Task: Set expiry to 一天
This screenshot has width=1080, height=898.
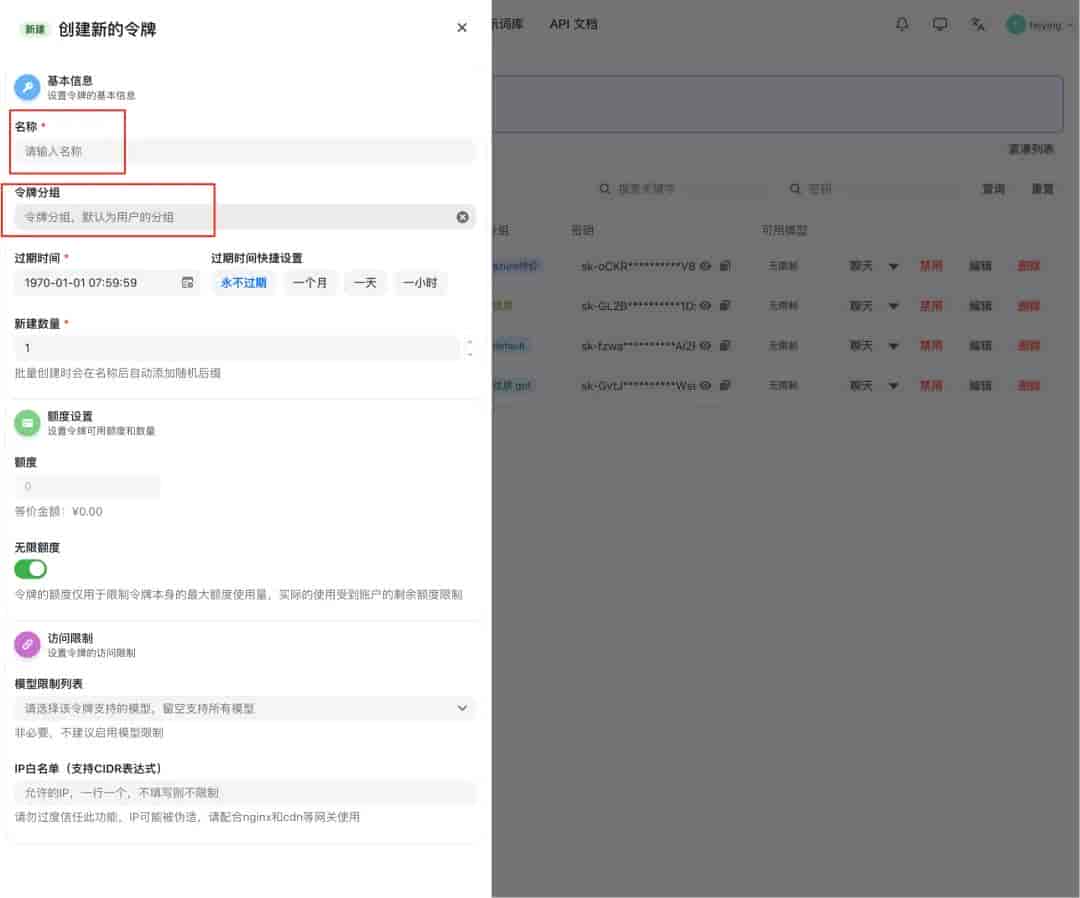Action: [365, 282]
